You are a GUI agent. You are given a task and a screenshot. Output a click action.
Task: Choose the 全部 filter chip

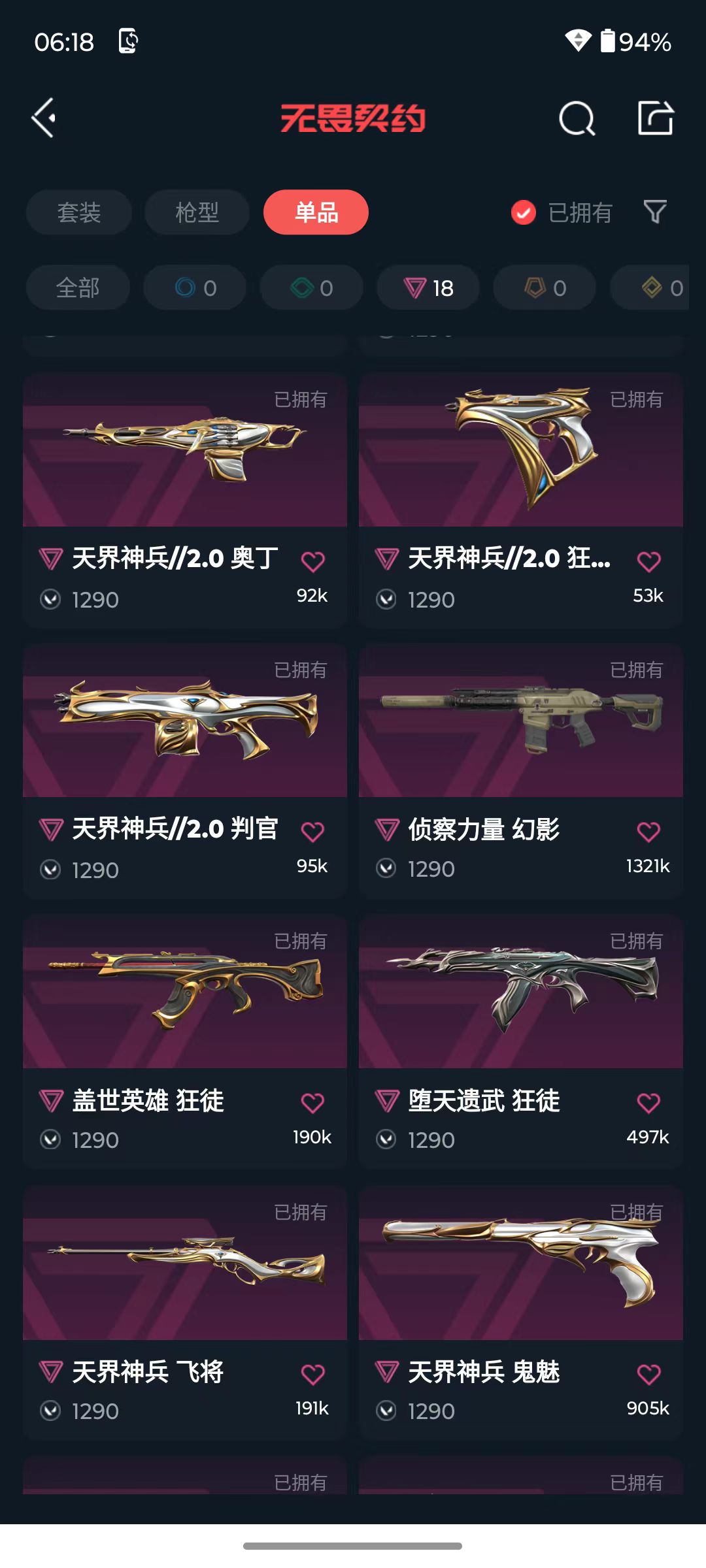(x=78, y=287)
